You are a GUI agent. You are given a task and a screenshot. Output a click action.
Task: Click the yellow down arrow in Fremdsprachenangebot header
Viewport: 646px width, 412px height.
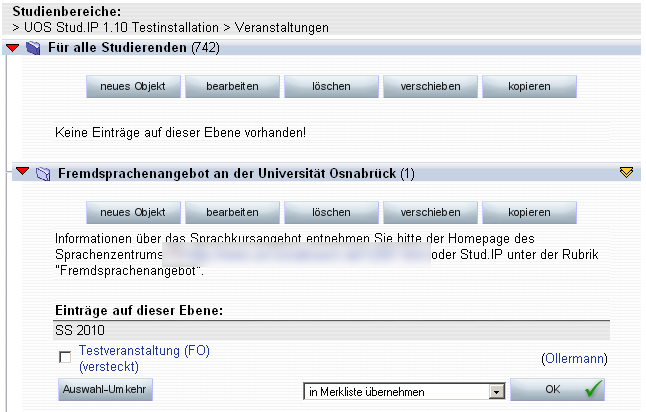(x=626, y=172)
